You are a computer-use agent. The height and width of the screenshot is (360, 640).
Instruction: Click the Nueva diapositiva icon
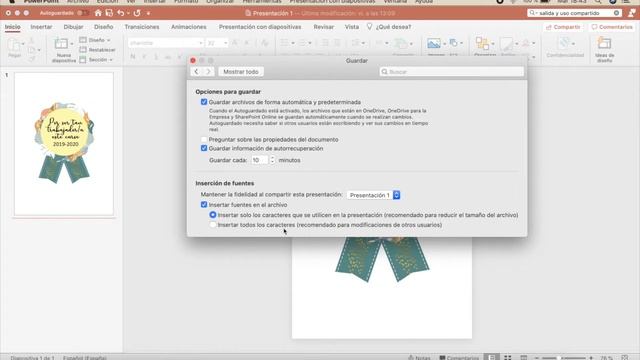(61, 43)
